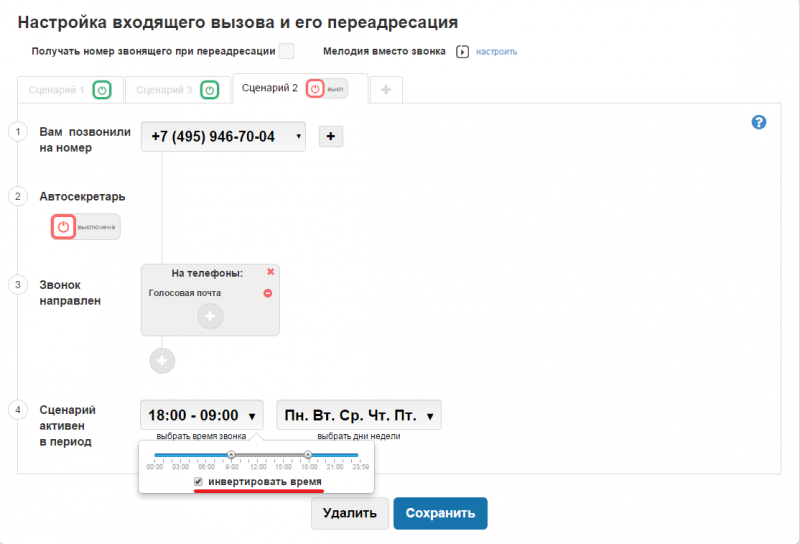
Task: Add another phone number with plus button
Action: (x=330, y=137)
